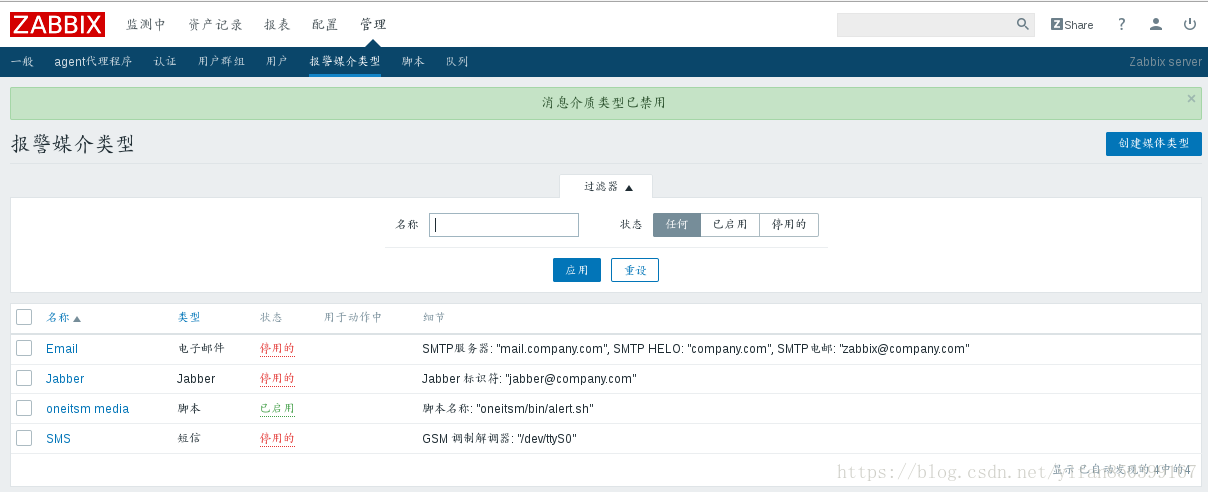Tick the checkbox for Email row
The width and height of the screenshot is (1208, 492).
click(24, 348)
